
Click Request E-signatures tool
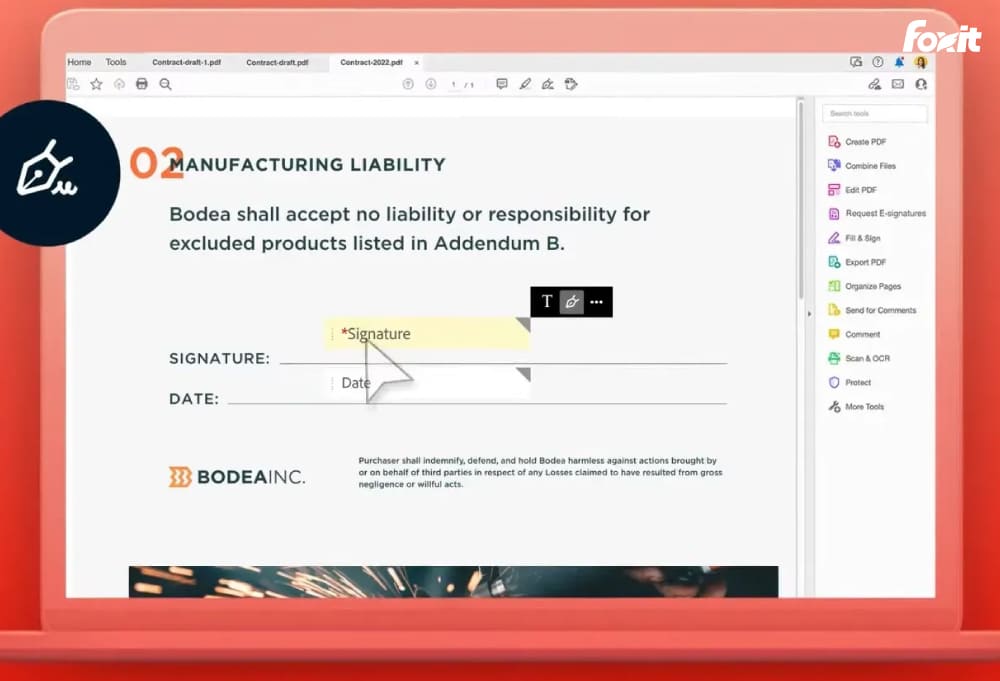[x=884, y=213]
